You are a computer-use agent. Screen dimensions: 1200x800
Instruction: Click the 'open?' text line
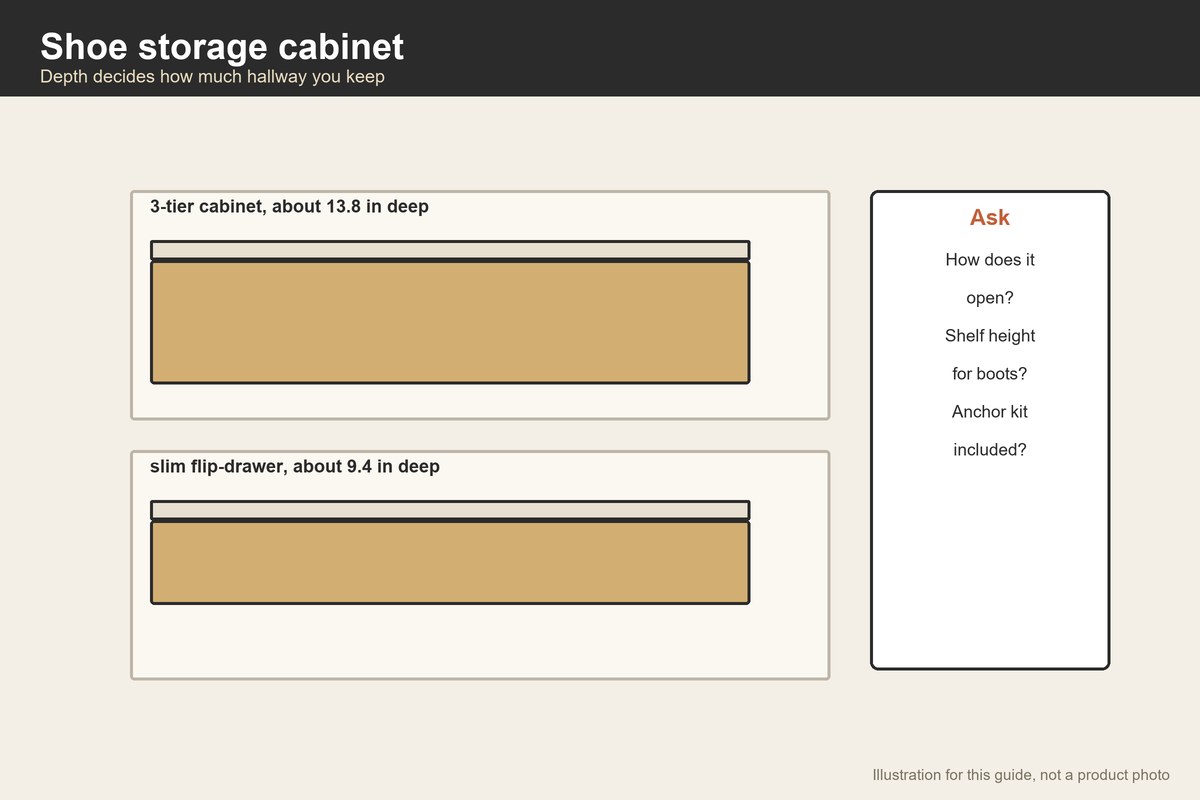point(990,298)
